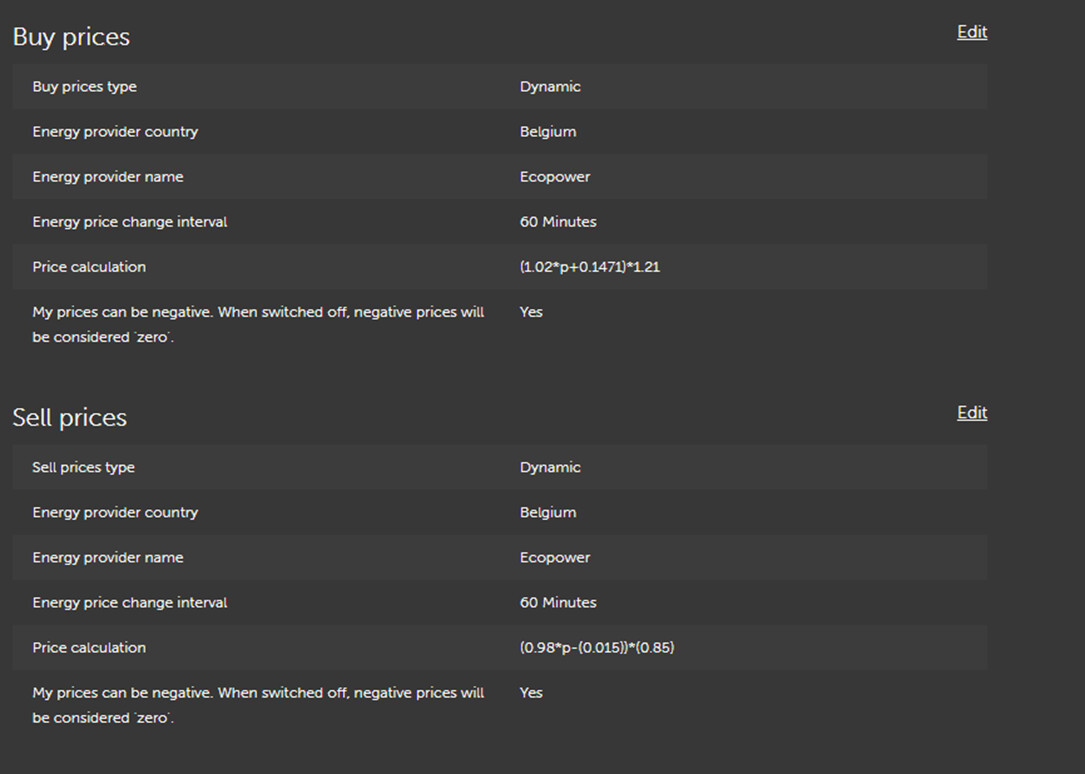Click the sell formula (0.98*p-(0.015))*(0.85)
Image resolution: width=1085 pixels, height=774 pixels.
(597, 648)
